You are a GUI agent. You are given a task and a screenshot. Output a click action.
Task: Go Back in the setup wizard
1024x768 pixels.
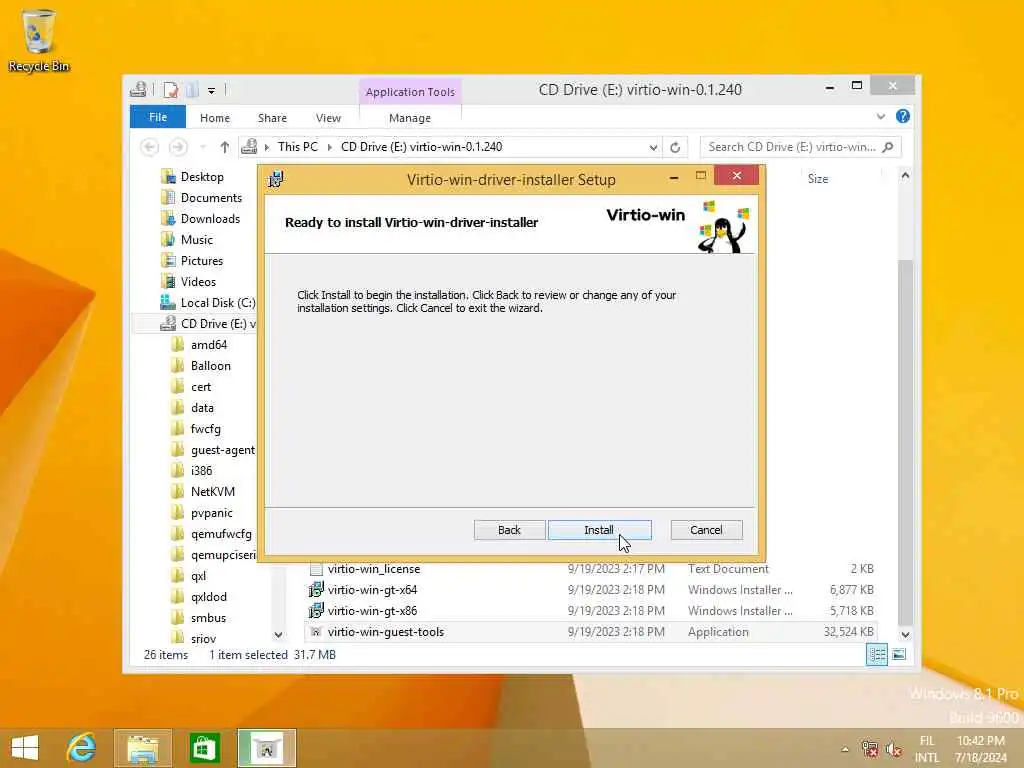[509, 530]
